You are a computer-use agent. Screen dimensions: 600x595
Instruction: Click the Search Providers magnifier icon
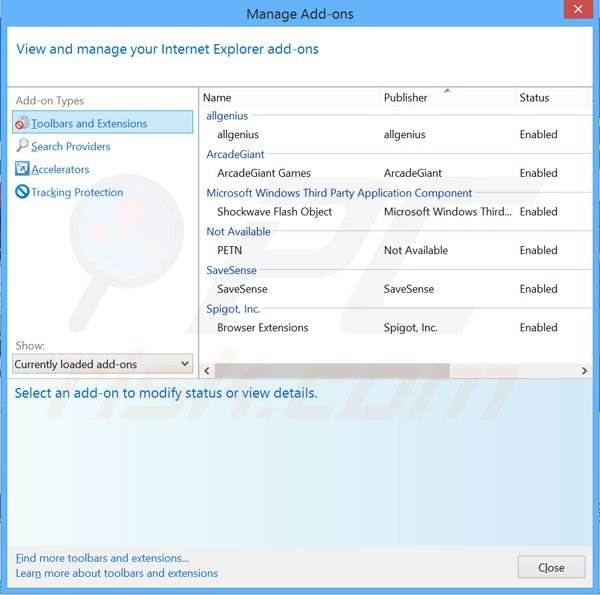click(x=22, y=145)
